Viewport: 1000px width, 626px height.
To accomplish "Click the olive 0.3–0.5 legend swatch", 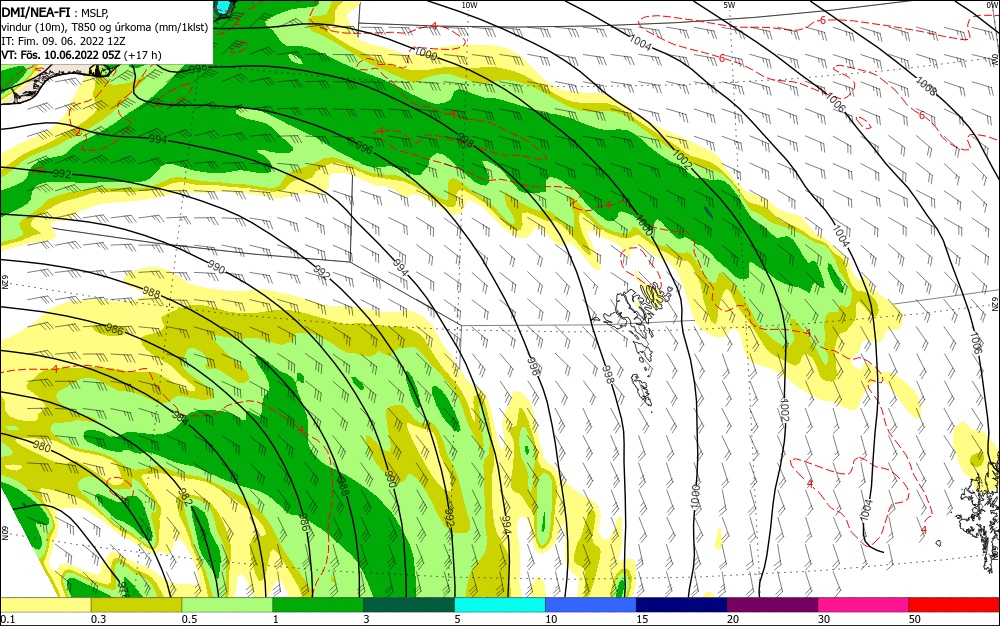I will (x=136, y=605).
